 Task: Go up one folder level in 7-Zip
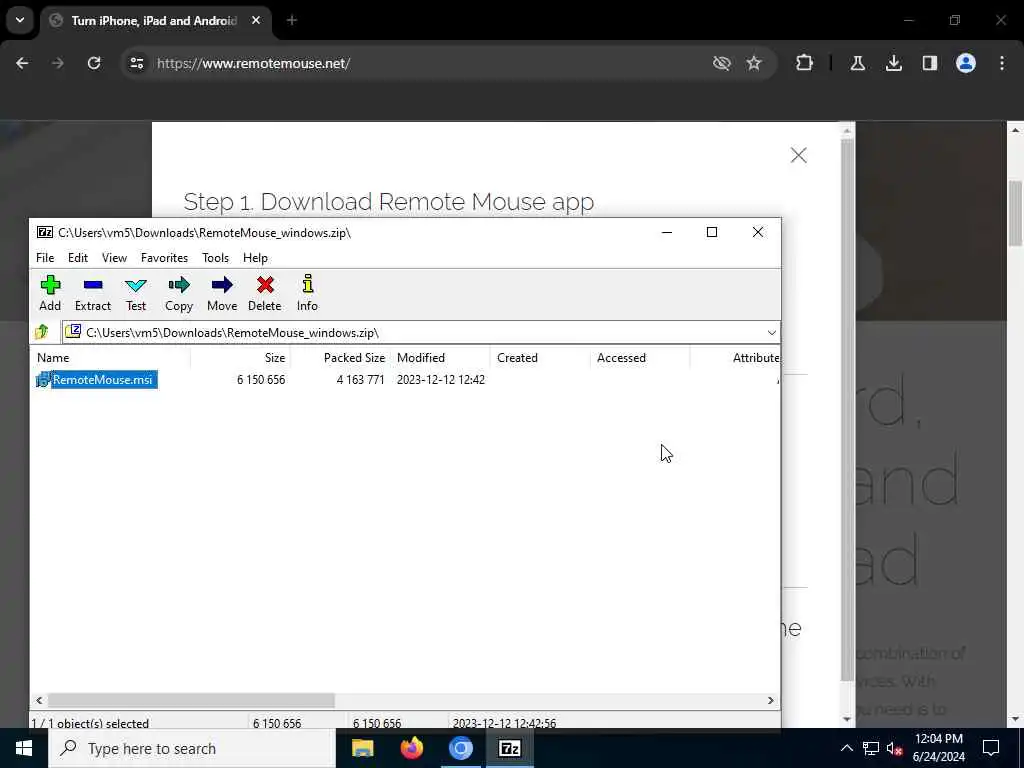pyautogui.click(x=42, y=332)
